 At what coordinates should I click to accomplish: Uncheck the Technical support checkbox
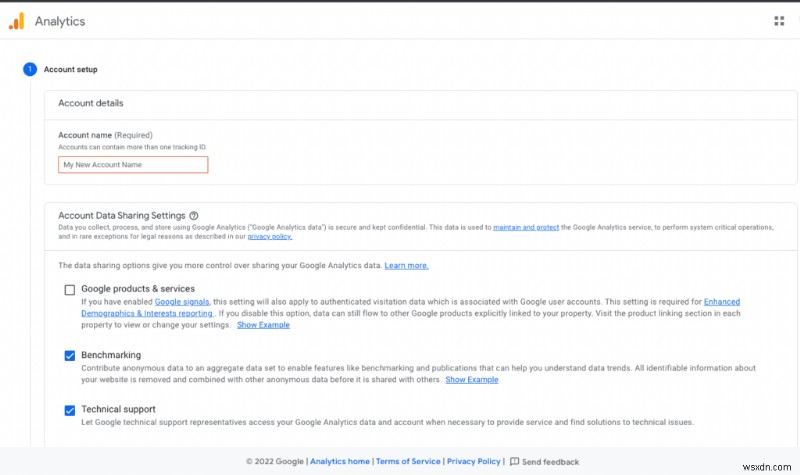(x=70, y=410)
